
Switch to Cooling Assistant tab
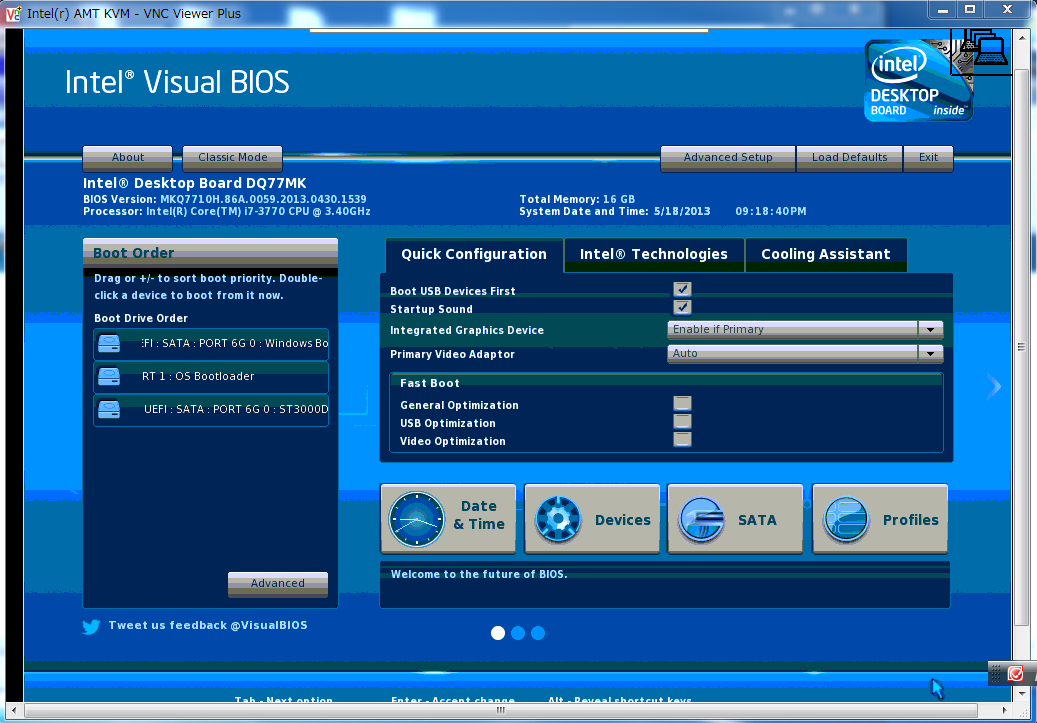(826, 255)
